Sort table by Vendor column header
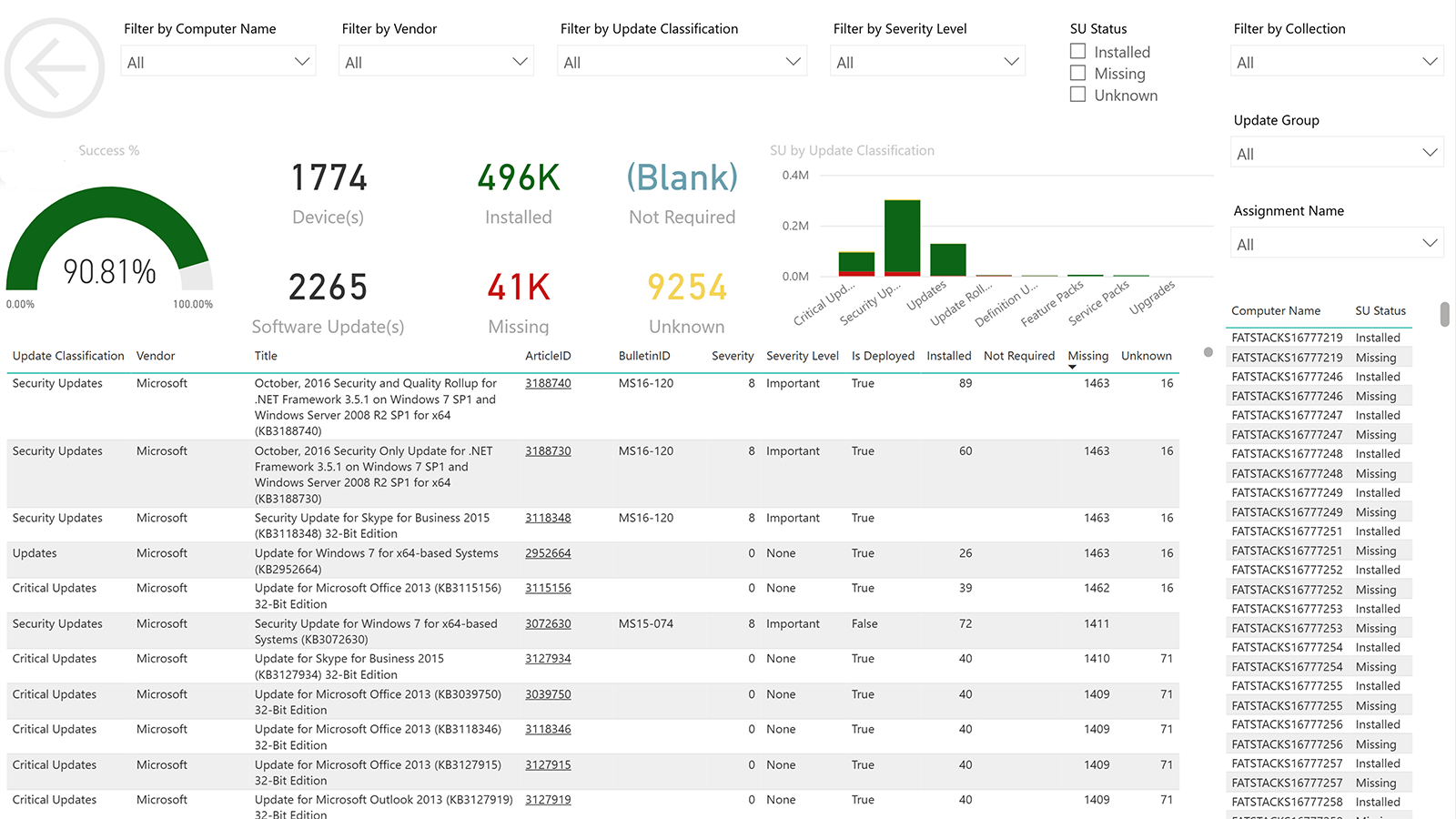Screen dimensions: 1456x819 (x=156, y=356)
